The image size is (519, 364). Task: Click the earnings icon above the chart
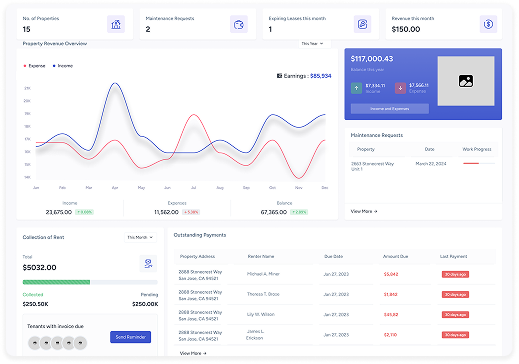pyautogui.click(x=279, y=76)
